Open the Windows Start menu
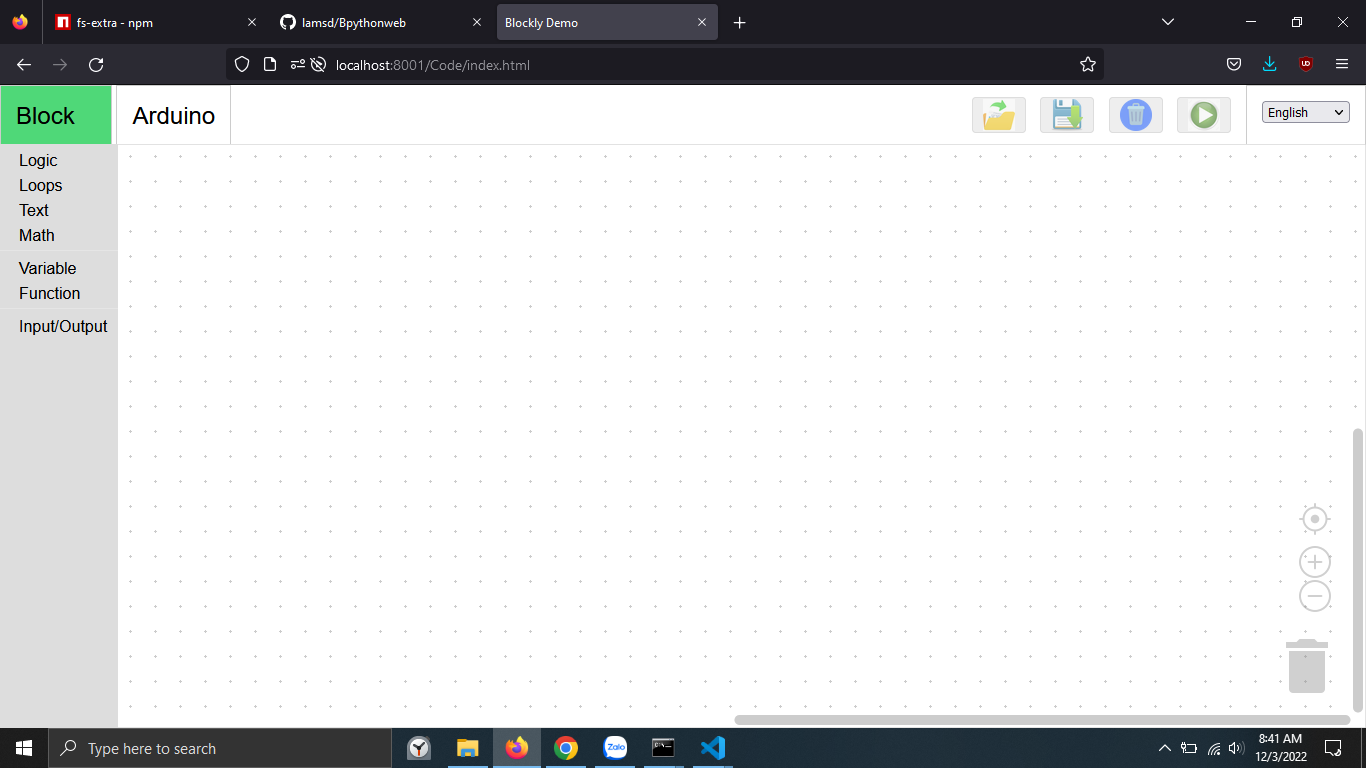Image resolution: width=1366 pixels, height=768 pixels. [x=24, y=748]
